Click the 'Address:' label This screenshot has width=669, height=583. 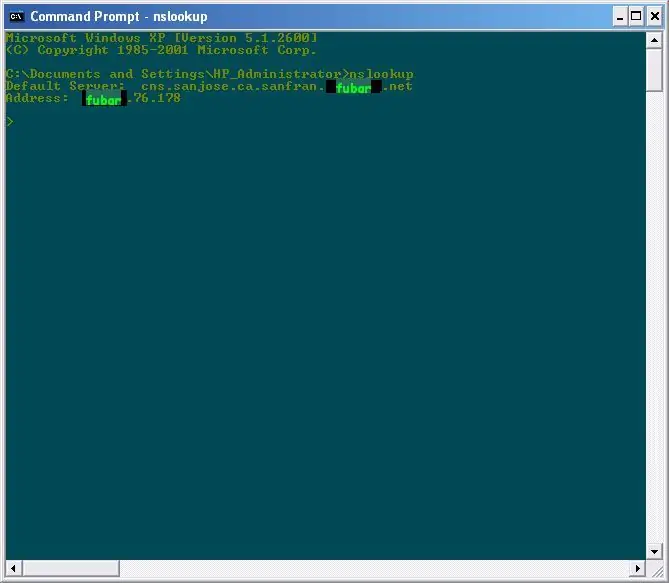coord(37,98)
